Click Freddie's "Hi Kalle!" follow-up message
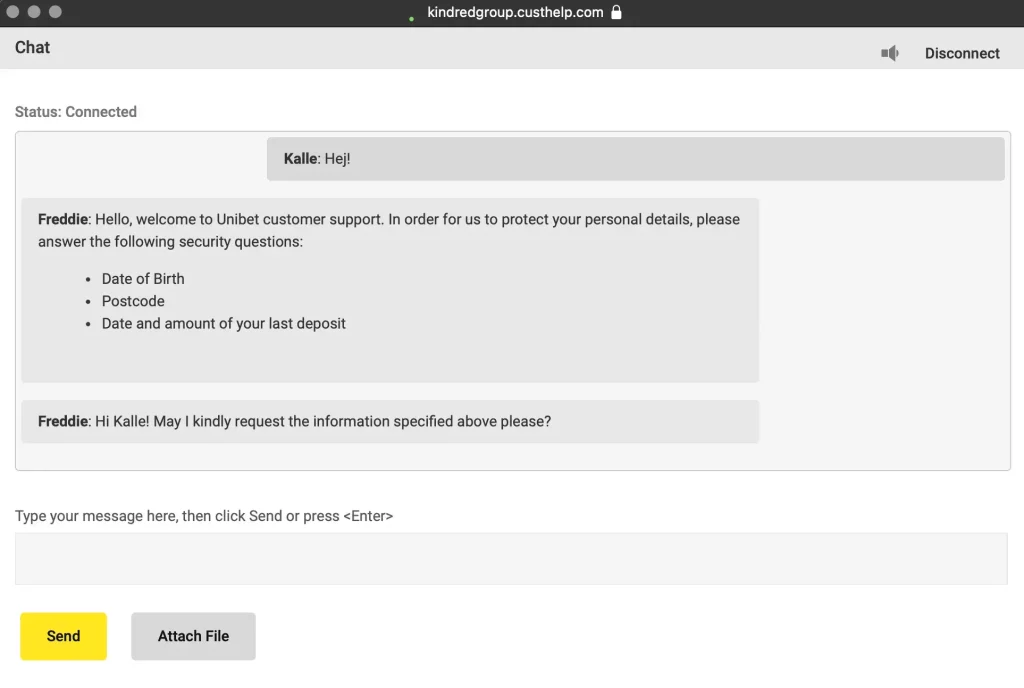Screen dimensions: 1024x688 pyautogui.click(x=390, y=422)
